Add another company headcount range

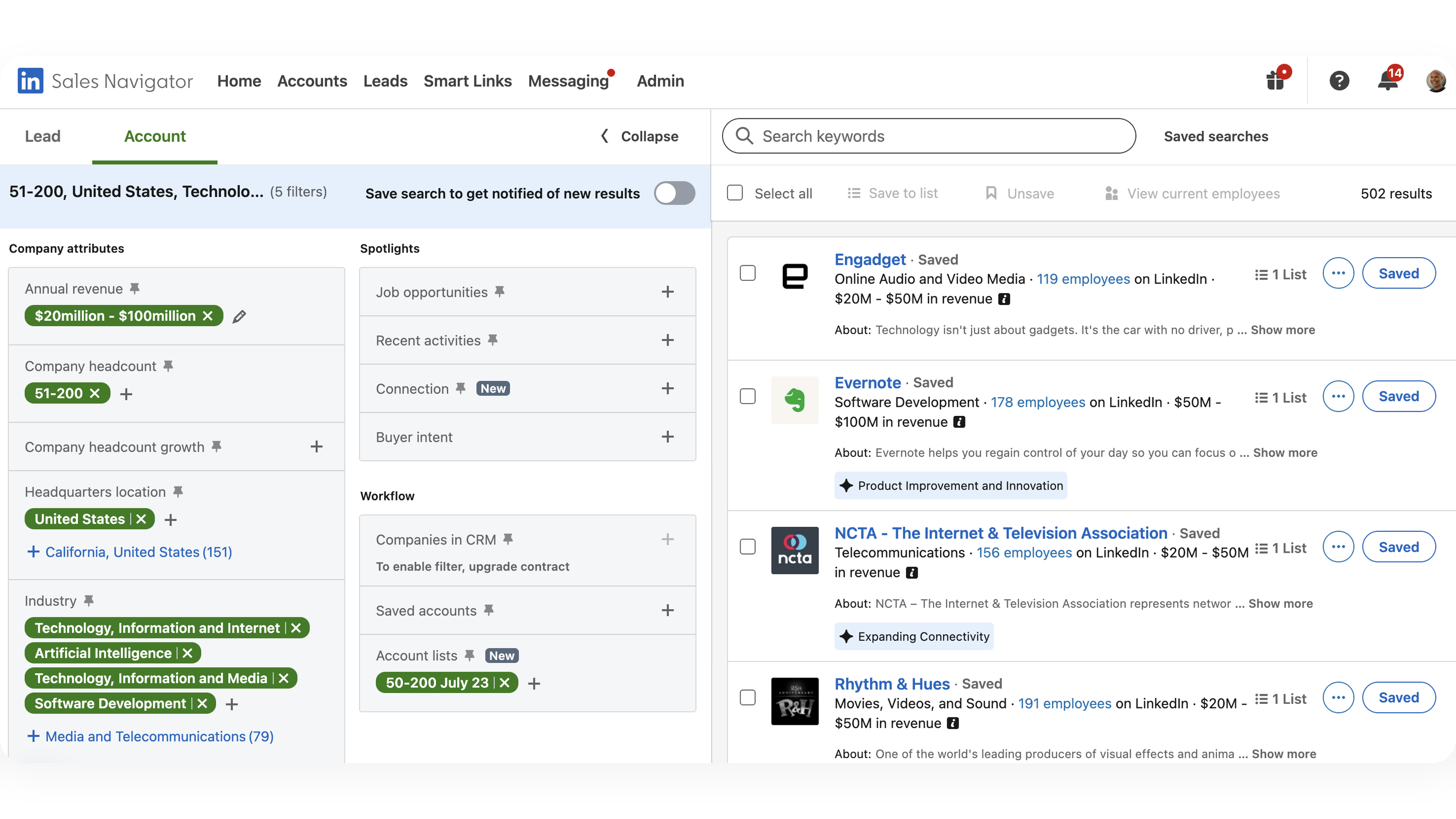(x=126, y=394)
